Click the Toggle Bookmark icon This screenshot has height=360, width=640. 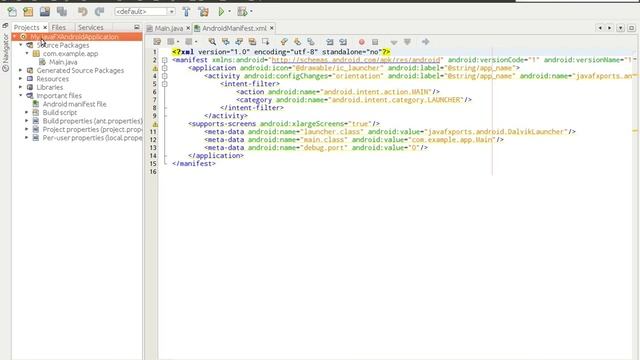click(311, 42)
